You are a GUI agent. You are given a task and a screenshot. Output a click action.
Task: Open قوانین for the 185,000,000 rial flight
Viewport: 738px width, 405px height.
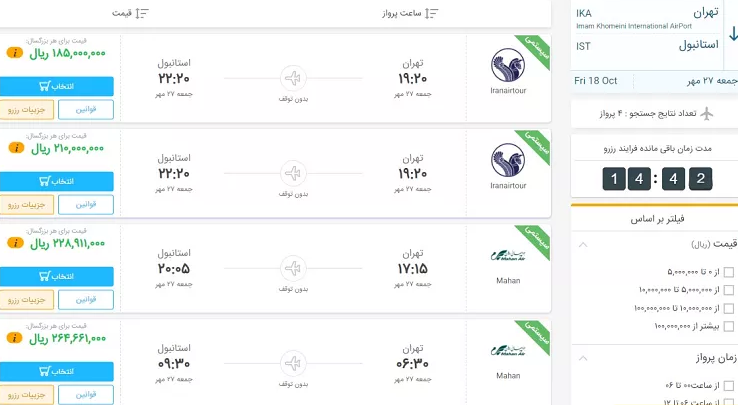coord(85,109)
